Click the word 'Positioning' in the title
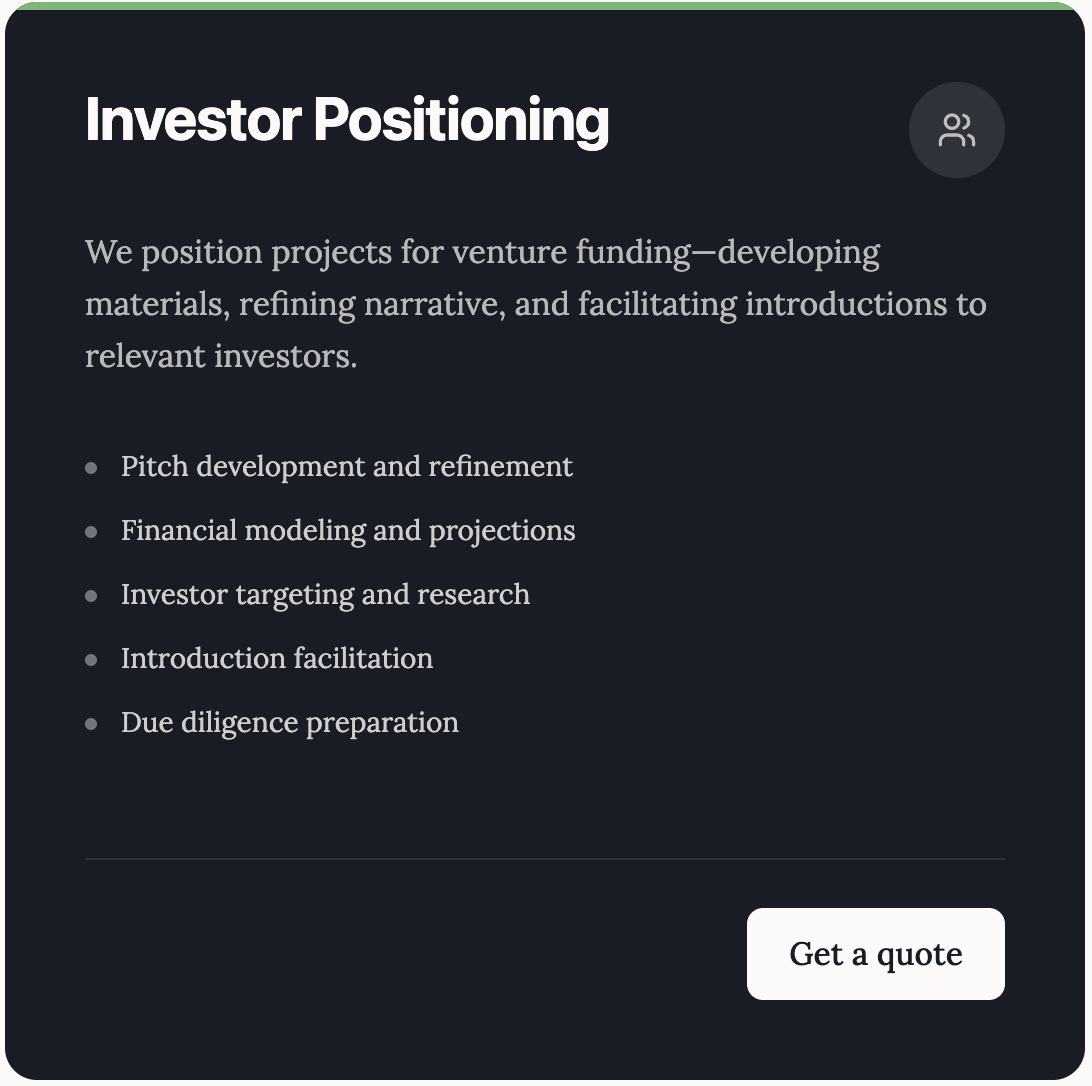 pos(461,120)
